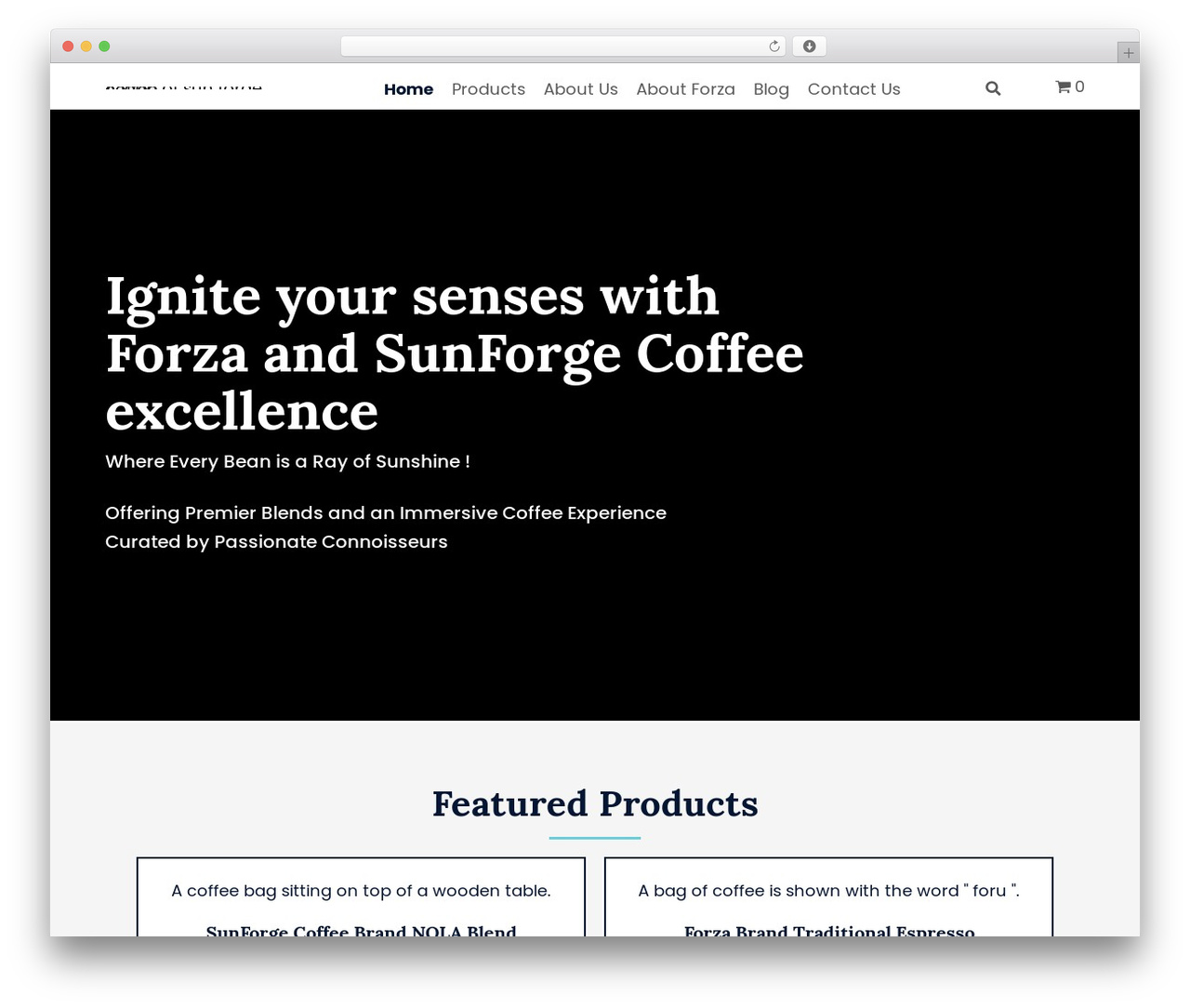Open the site search magnifier icon
1190x1008 pixels.
pos(993,88)
